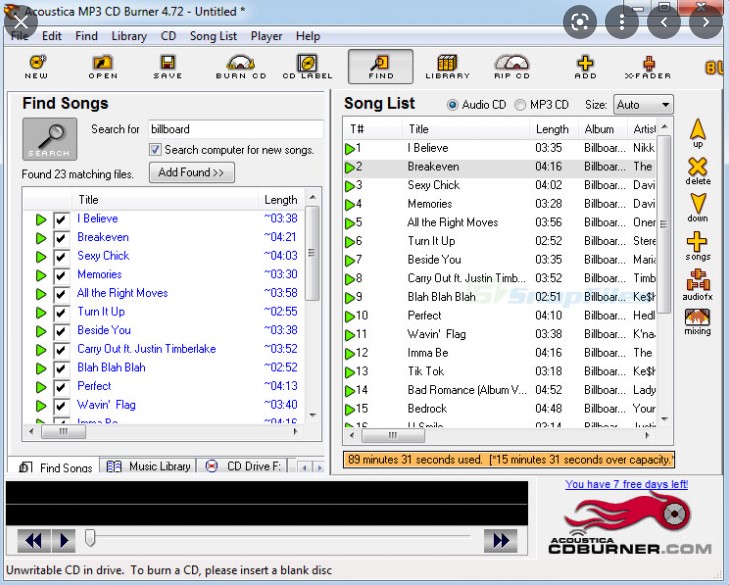Add songs with the songs plus icon
The image size is (729, 585).
pos(698,246)
